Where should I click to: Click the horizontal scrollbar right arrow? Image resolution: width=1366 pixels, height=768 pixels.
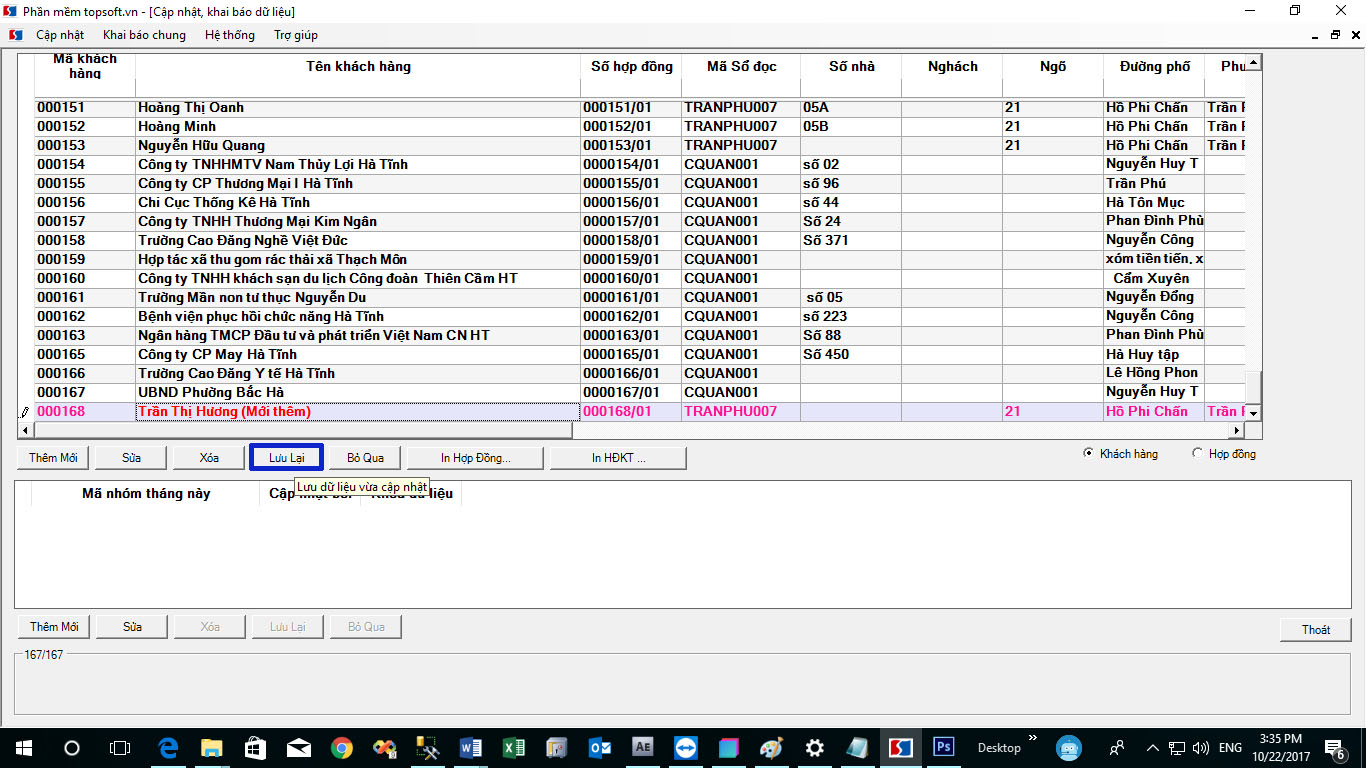pyautogui.click(x=1236, y=431)
